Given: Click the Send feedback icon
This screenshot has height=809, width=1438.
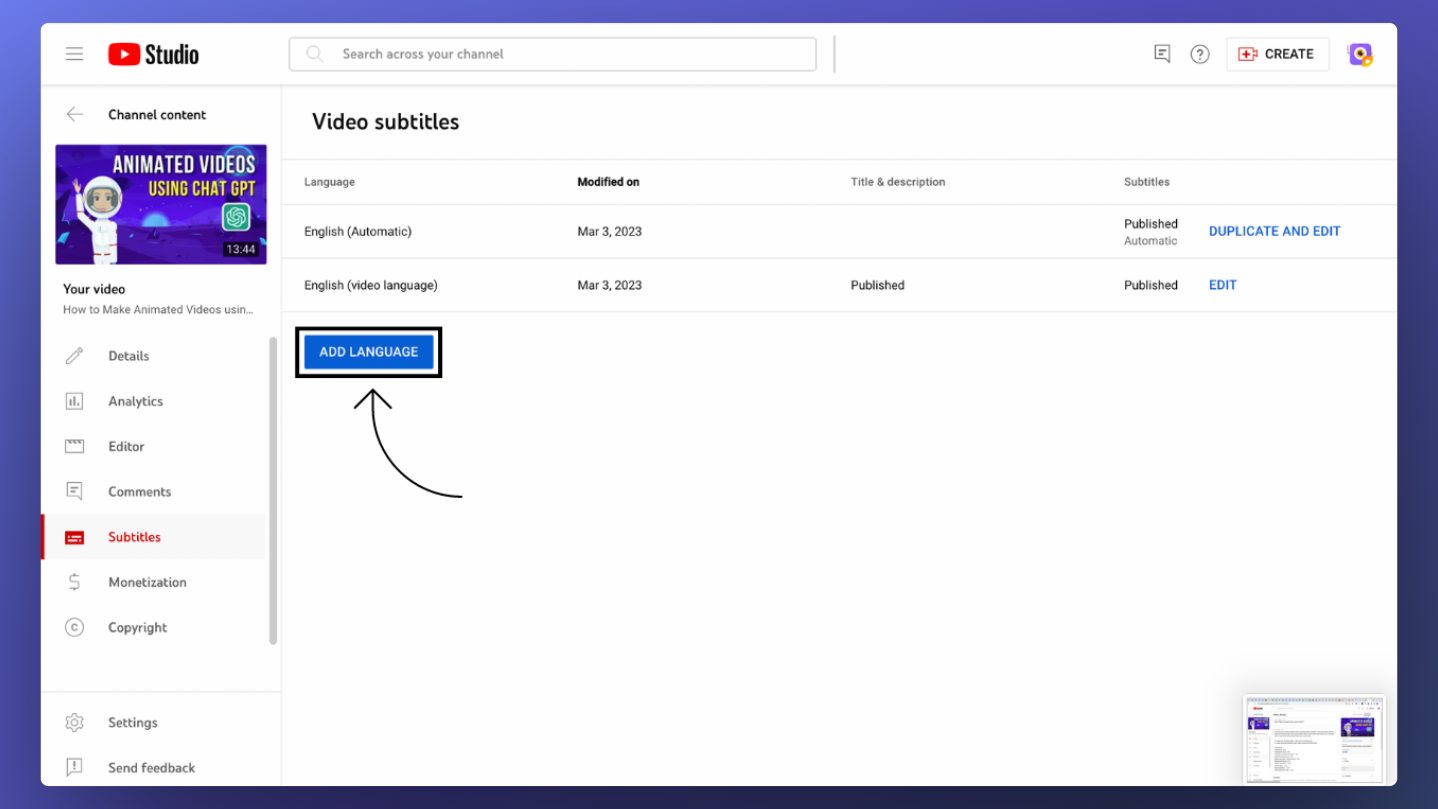Looking at the screenshot, I should point(74,767).
